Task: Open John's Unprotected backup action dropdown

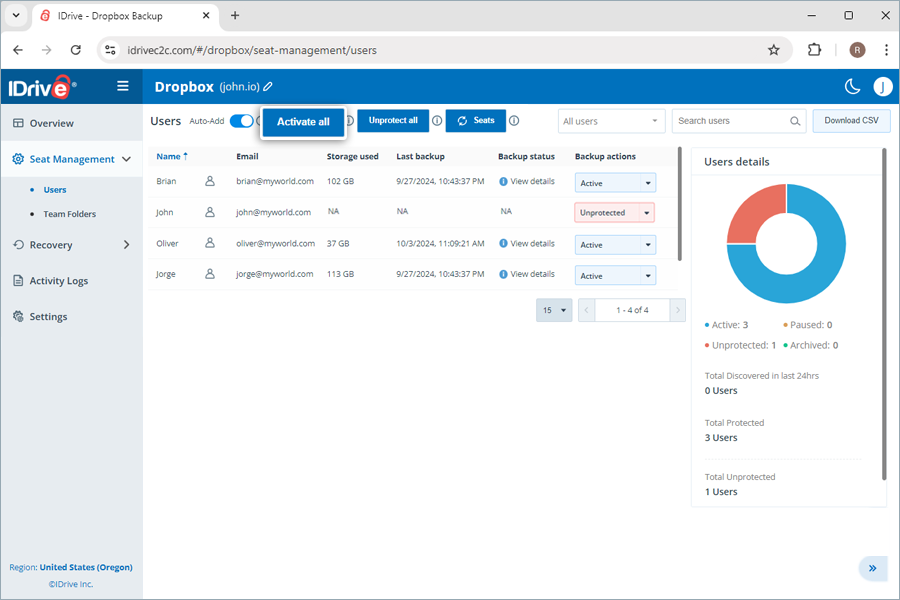Action: 614,212
